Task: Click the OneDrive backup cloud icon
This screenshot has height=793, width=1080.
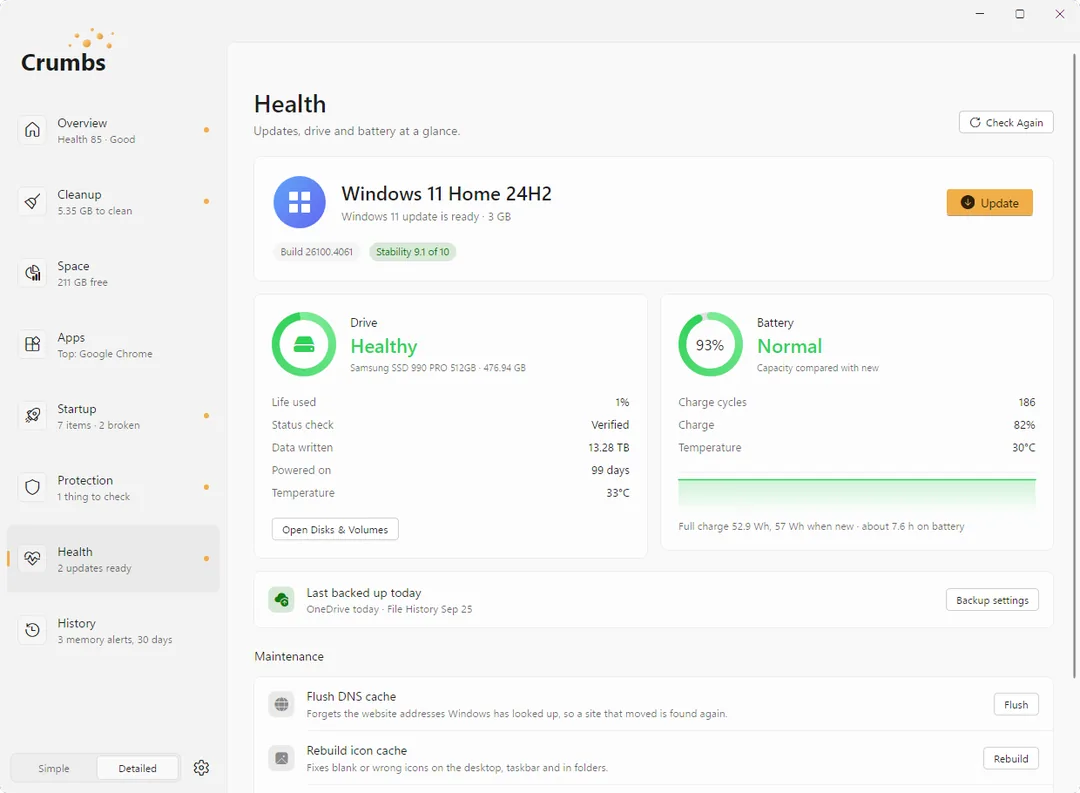Action: [x=281, y=600]
